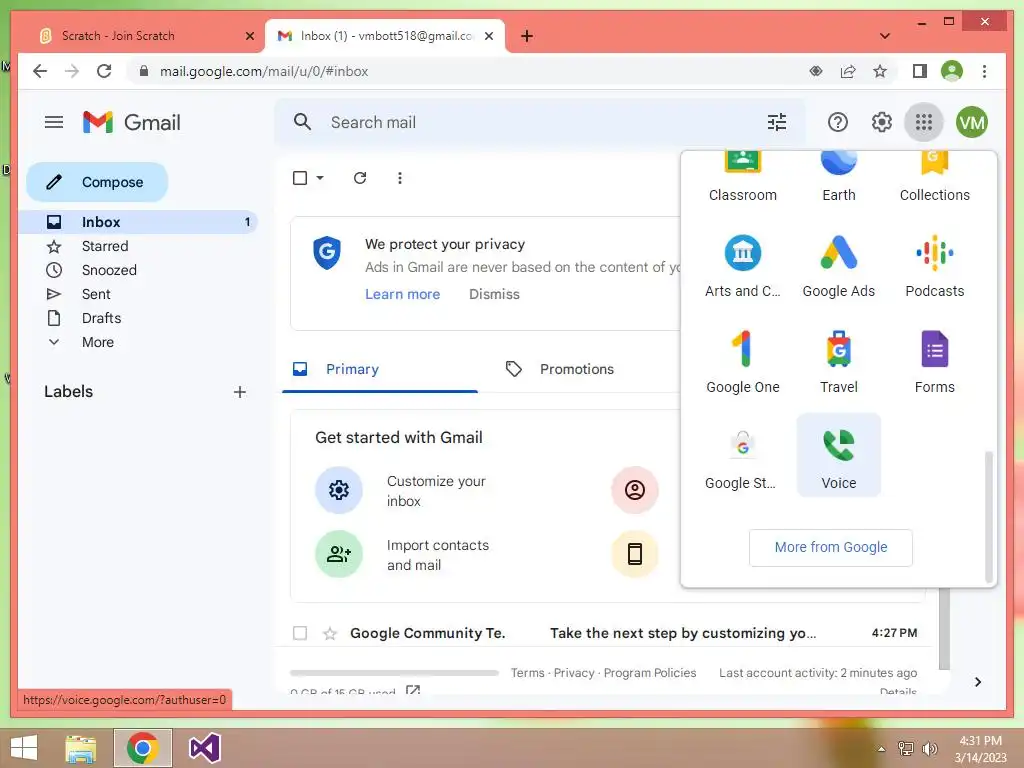Open Arts and Culture app
1024x768 pixels.
point(743,266)
